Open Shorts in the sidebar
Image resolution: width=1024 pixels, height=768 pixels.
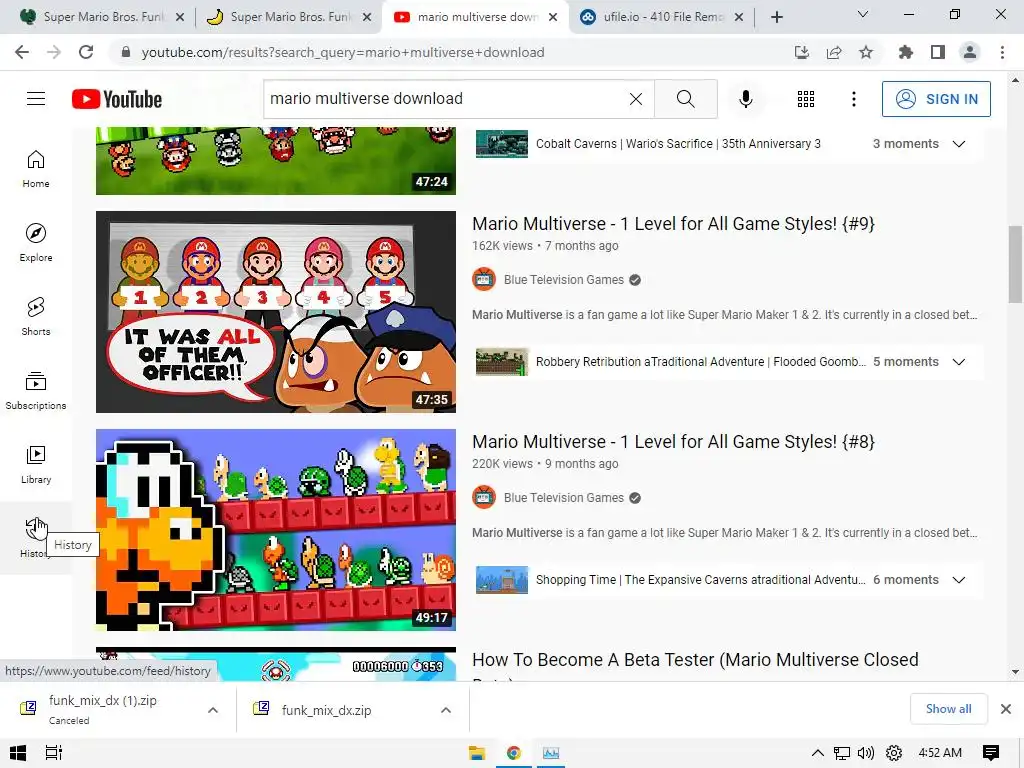pos(36,316)
